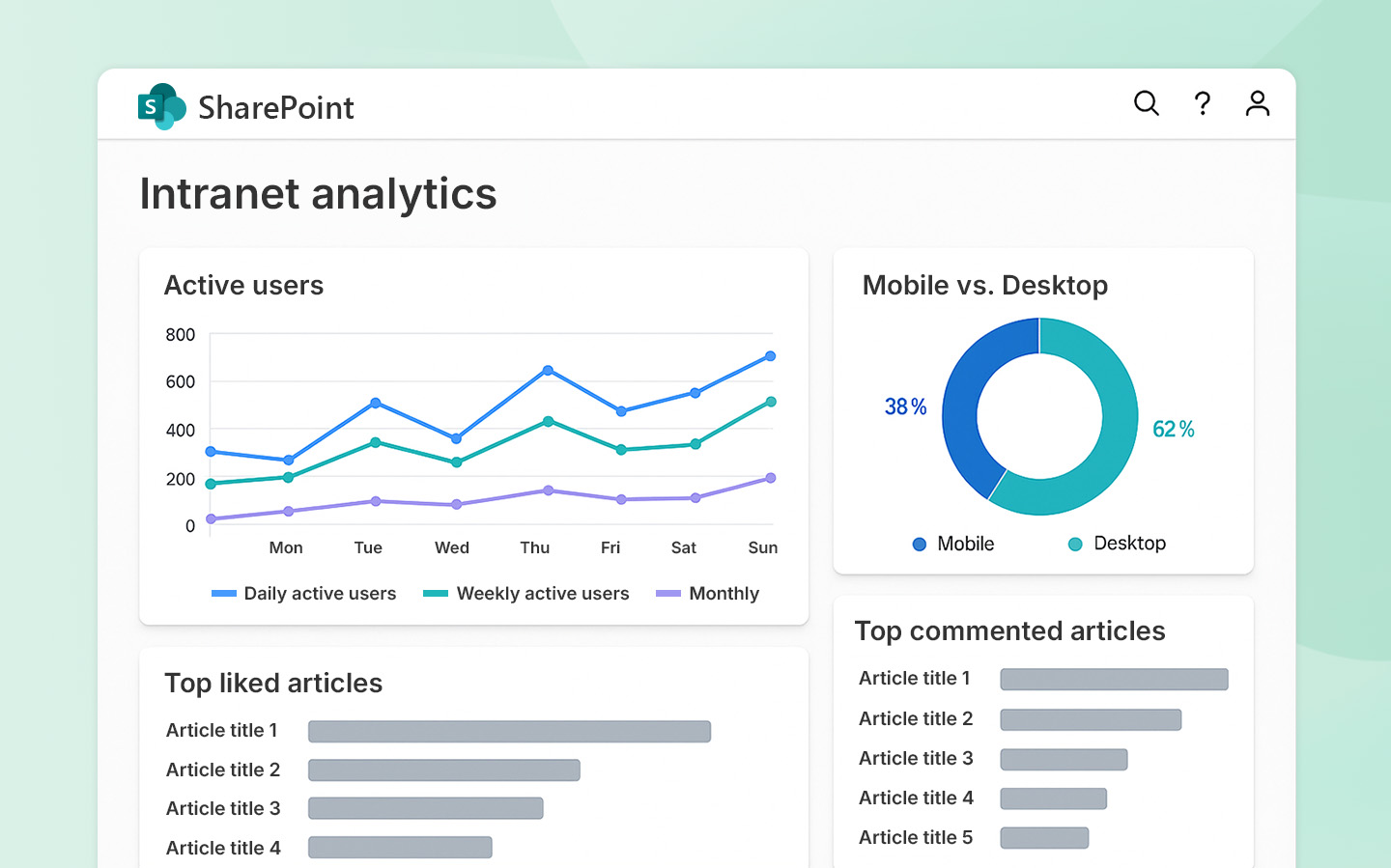The width and height of the screenshot is (1391, 868).
Task: Open Article title 1 in Top liked articles
Action: coord(222,731)
